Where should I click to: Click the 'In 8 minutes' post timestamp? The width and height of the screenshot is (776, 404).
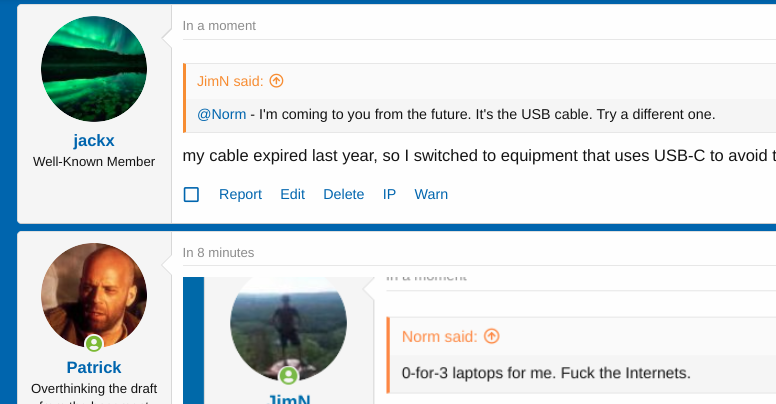218,253
